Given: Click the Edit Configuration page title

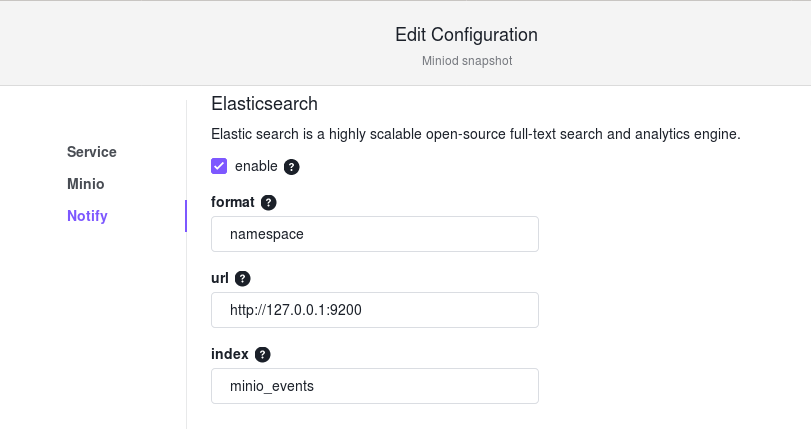Looking at the screenshot, I should (467, 35).
